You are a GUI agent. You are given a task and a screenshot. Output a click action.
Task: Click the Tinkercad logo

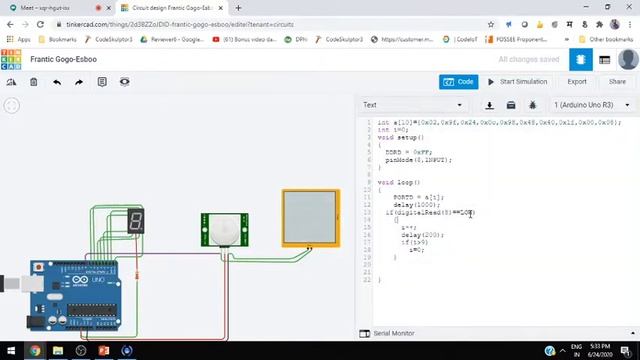[11, 60]
